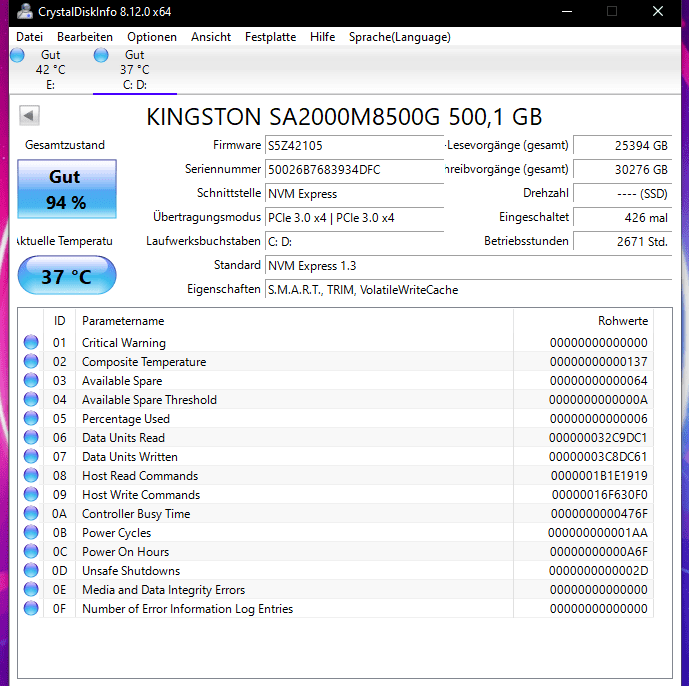The width and height of the screenshot is (689, 686).
Task: Select the Unsafe Shutdowns parameter name
Action: click(131, 571)
